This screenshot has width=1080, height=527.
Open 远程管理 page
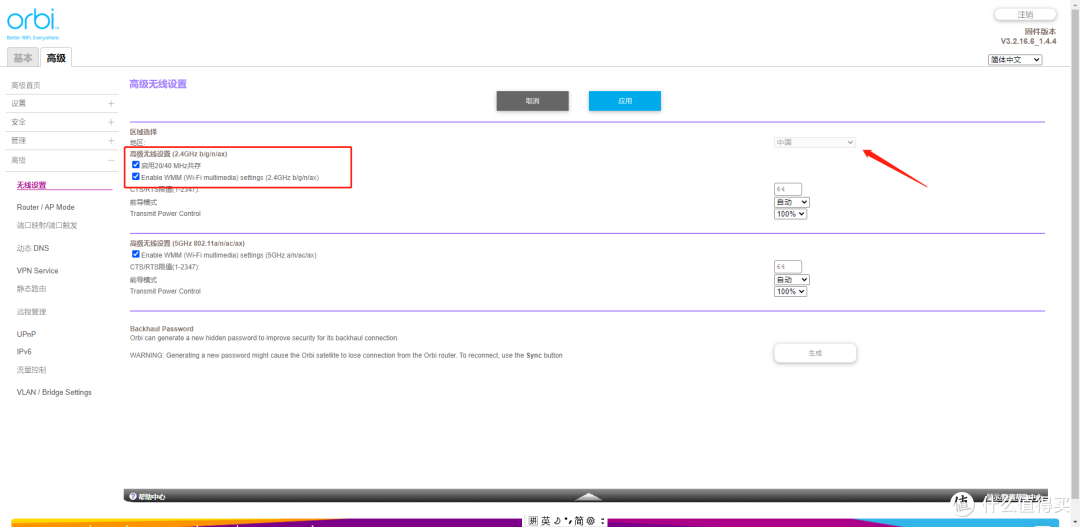pos(31,311)
